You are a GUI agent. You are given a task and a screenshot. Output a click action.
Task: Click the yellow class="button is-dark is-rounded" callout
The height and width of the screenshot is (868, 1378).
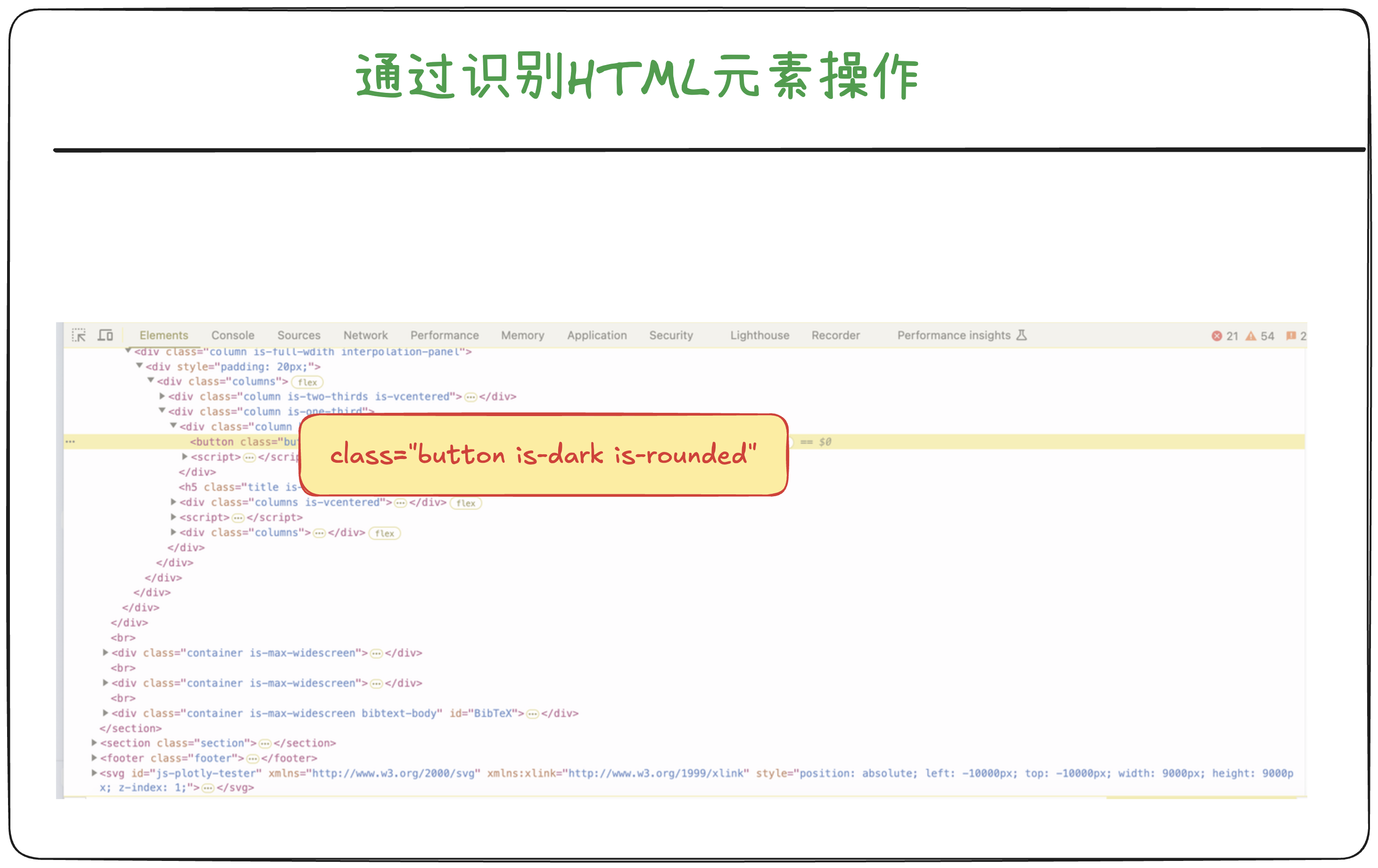(543, 455)
